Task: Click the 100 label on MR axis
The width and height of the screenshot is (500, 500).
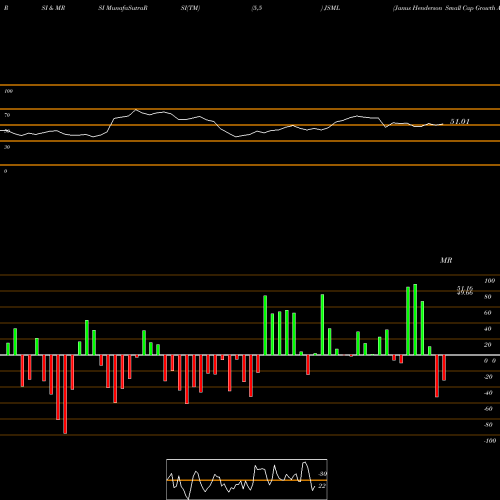Action: [x=489, y=281]
